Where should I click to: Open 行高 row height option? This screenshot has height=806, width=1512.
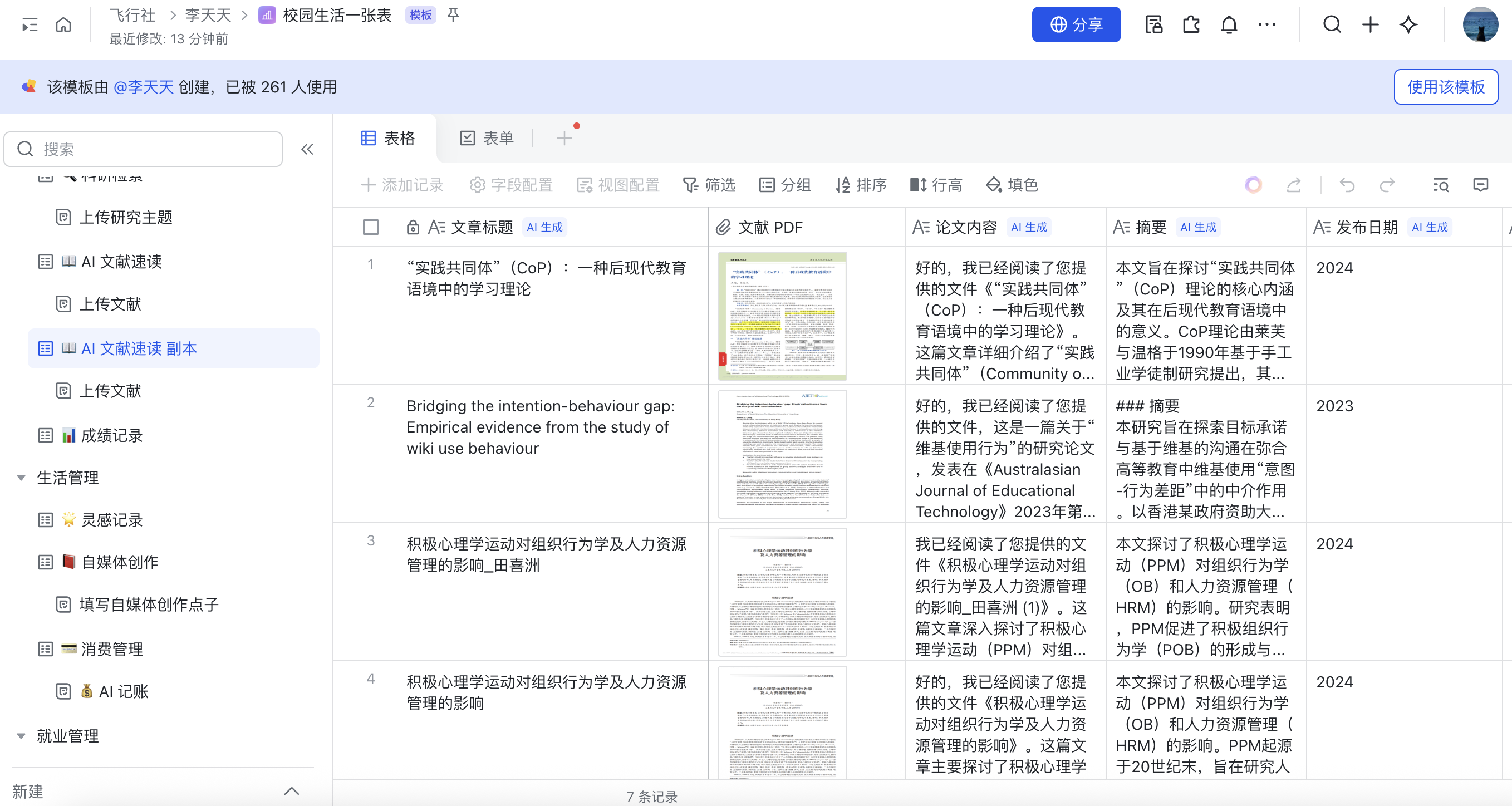(x=936, y=185)
